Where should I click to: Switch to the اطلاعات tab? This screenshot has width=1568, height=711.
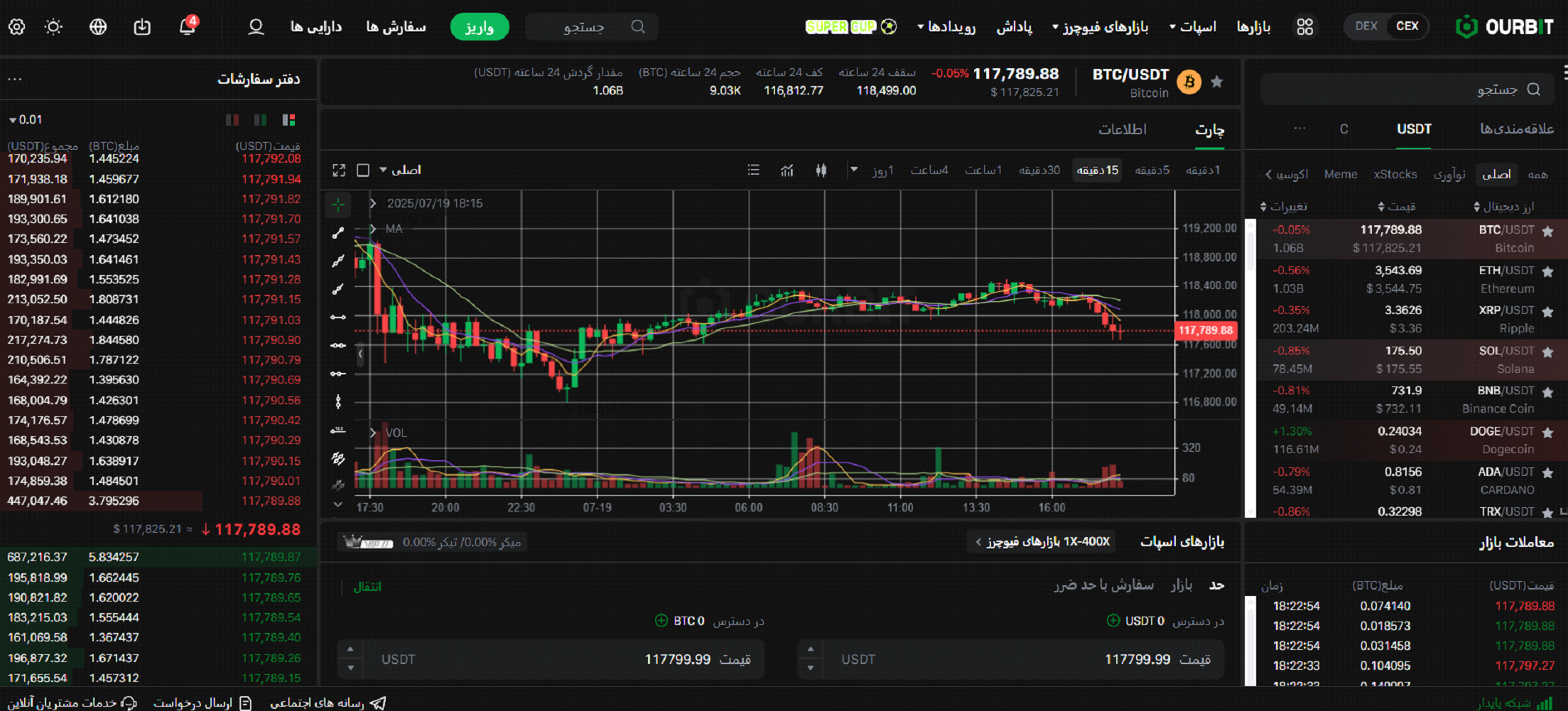click(1123, 129)
